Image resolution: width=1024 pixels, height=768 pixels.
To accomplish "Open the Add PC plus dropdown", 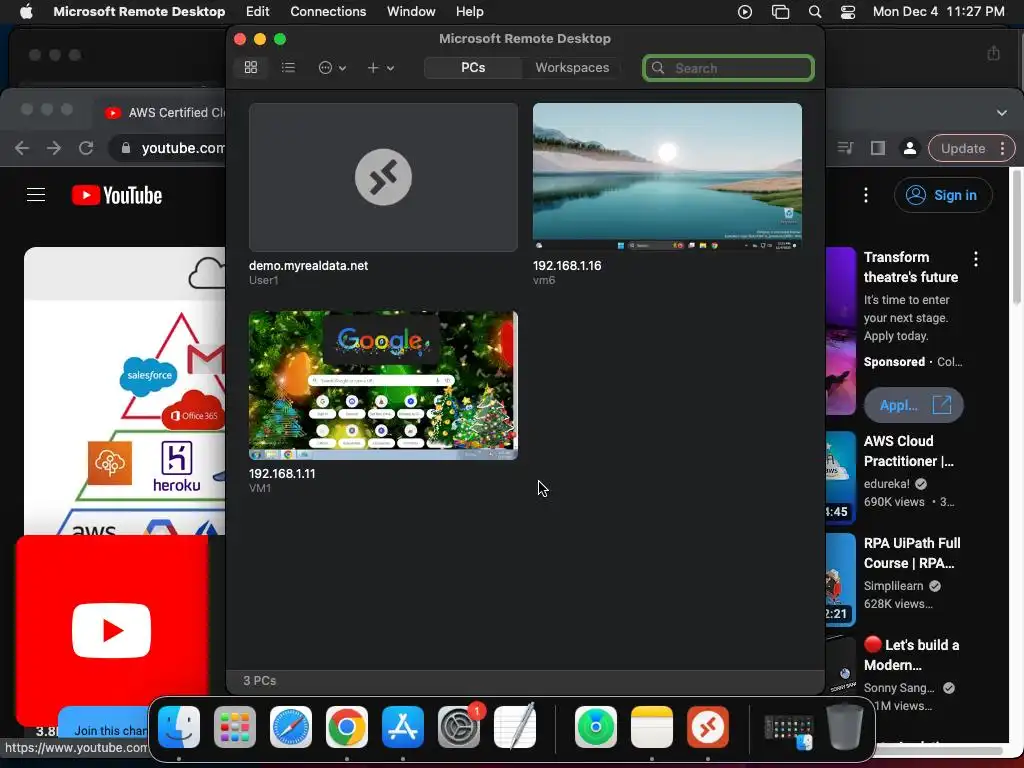I will pyautogui.click(x=380, y=67).
